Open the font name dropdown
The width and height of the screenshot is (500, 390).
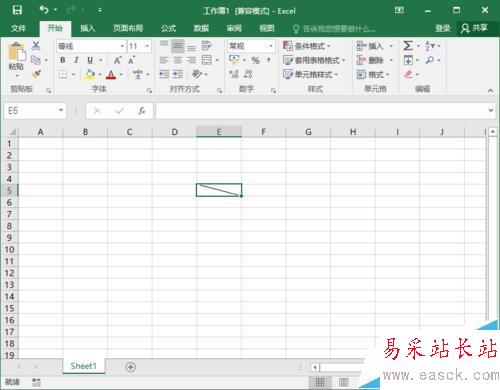tap(122, 46)
